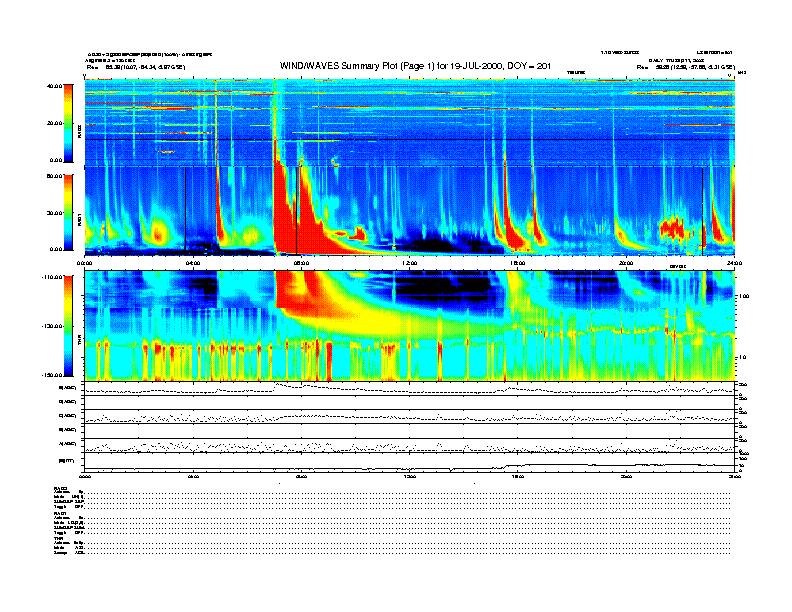
Task: Click the TNR intensity color bar
Action: (68, 326)
